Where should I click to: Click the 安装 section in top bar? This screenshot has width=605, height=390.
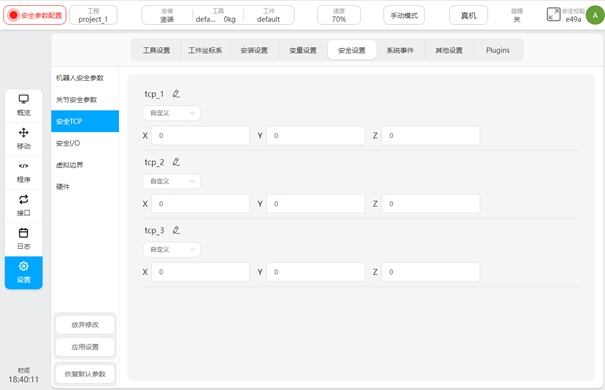click(167, 15)
